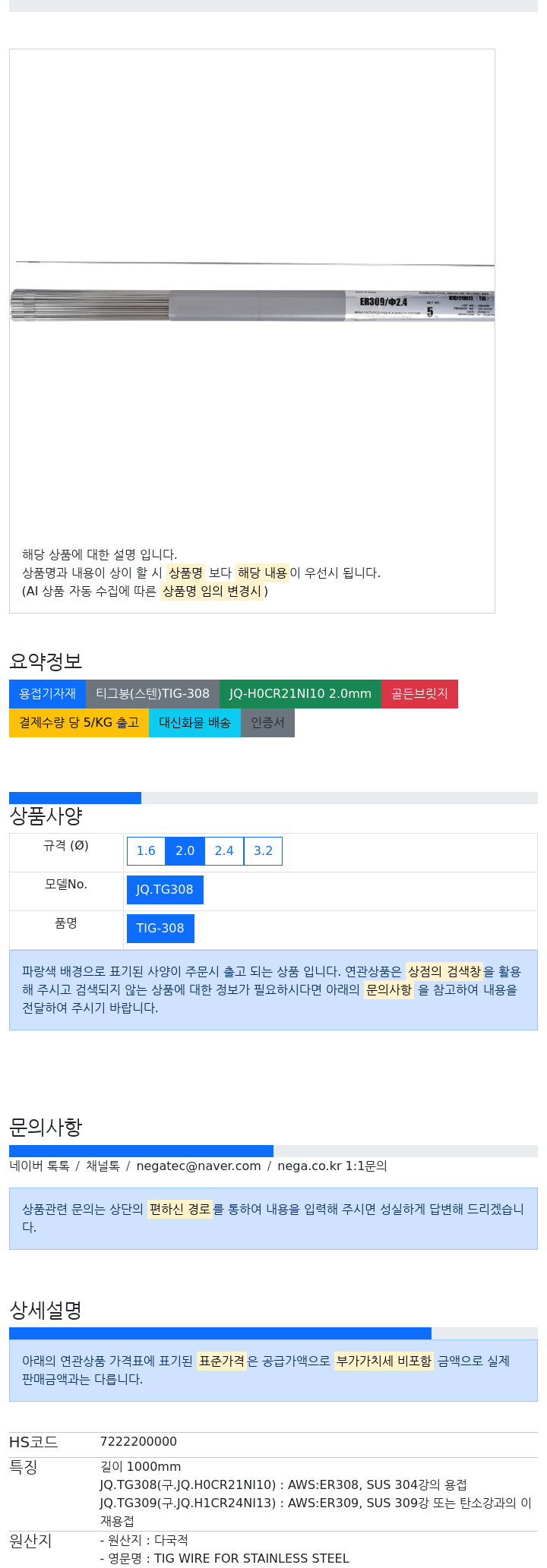Click the JQ.TG308 model number button

point(165,889)
